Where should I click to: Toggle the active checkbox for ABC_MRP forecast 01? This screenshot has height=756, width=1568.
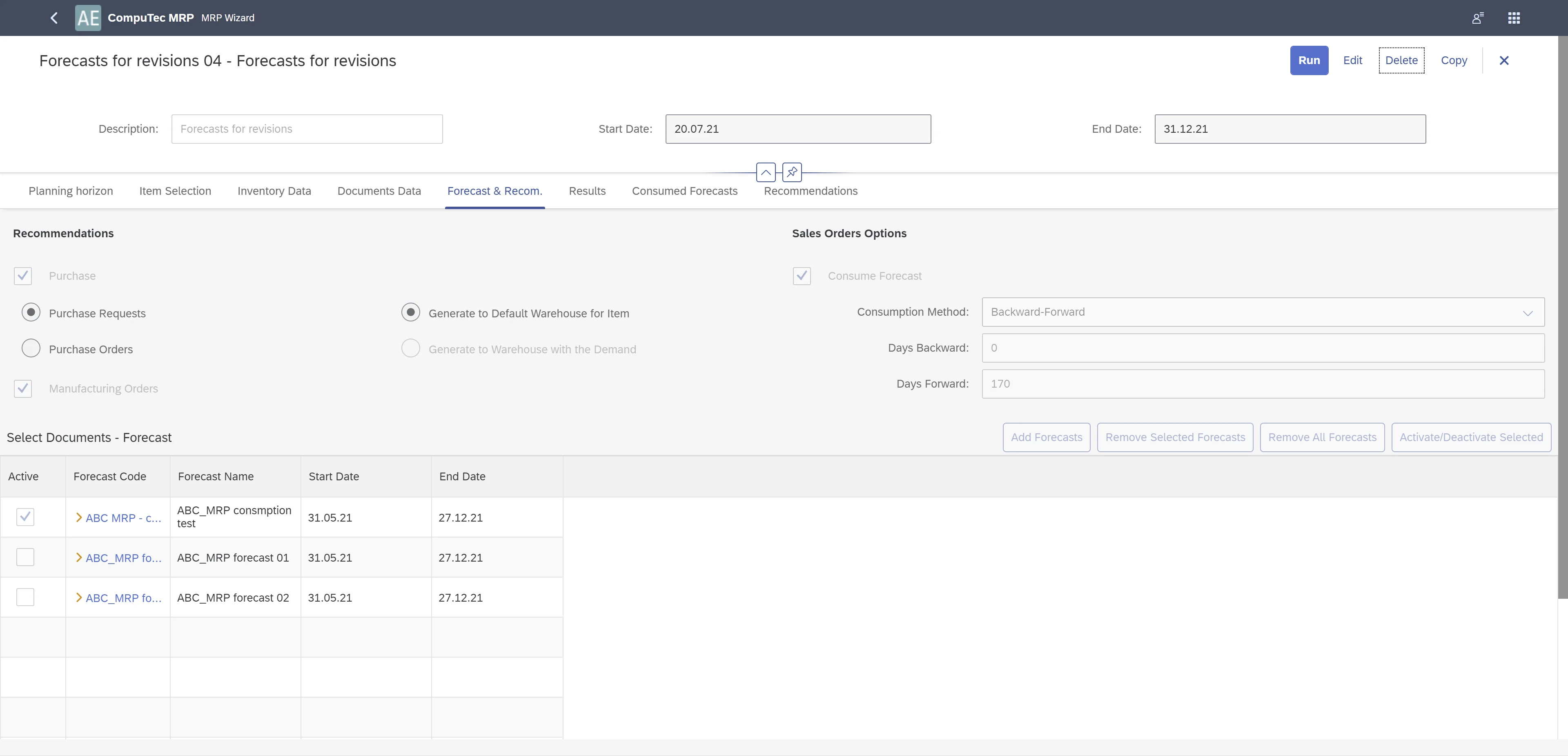25,557
